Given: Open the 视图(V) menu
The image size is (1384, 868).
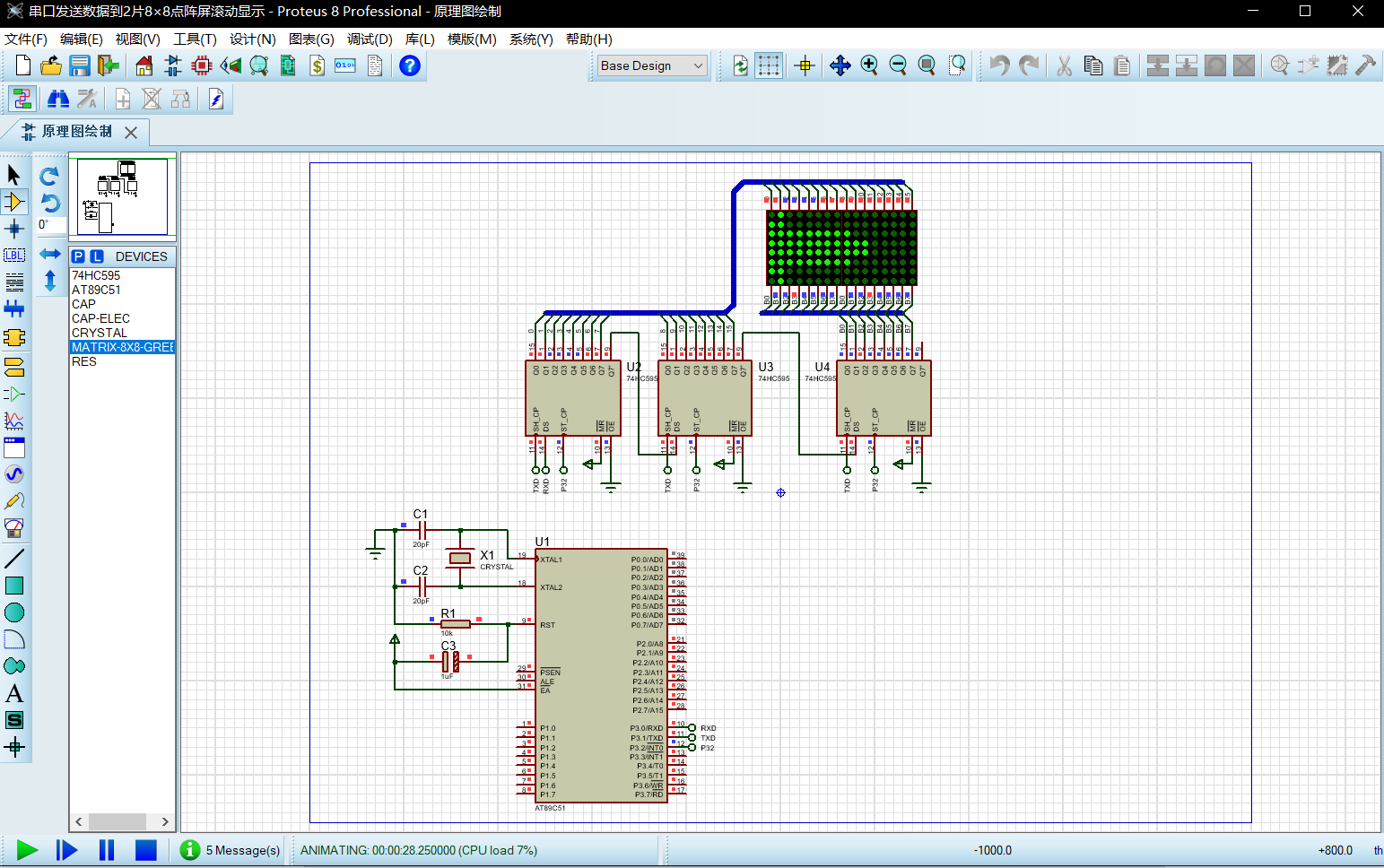Looking at the screenshot, I should tap(137, 39).
